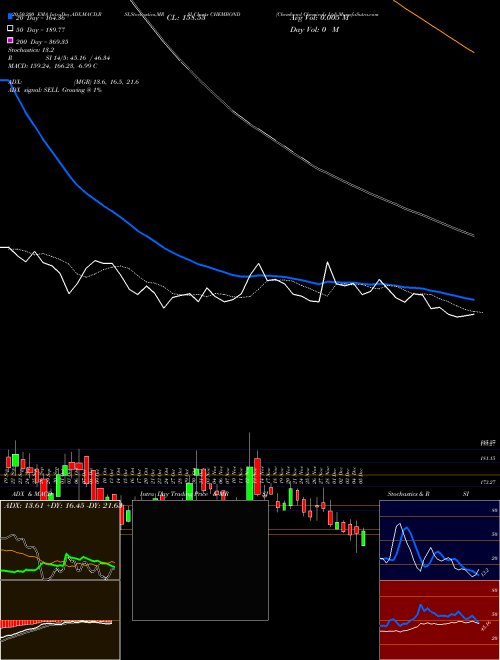Click the magenta 200 Day EMA legend swatch
The height and width of the screenshot is (660, 500).
(x=10, y=41)
